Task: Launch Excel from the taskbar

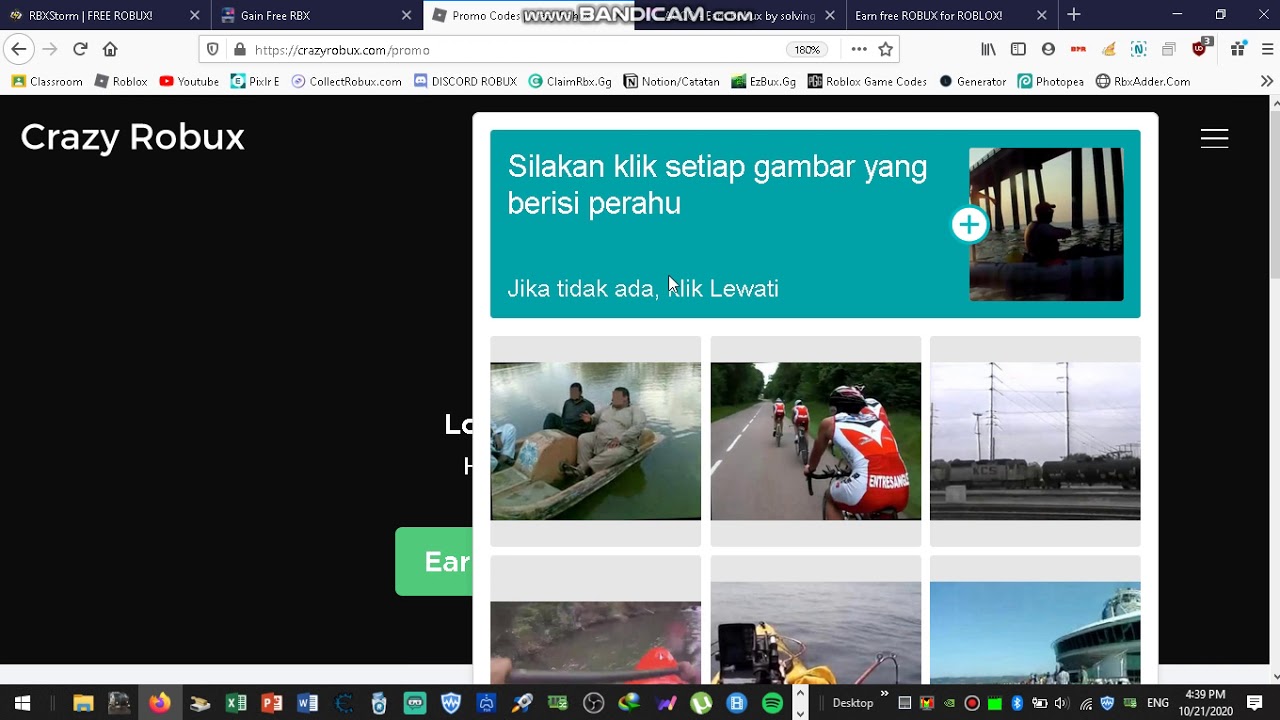Action: coord(235,703)
